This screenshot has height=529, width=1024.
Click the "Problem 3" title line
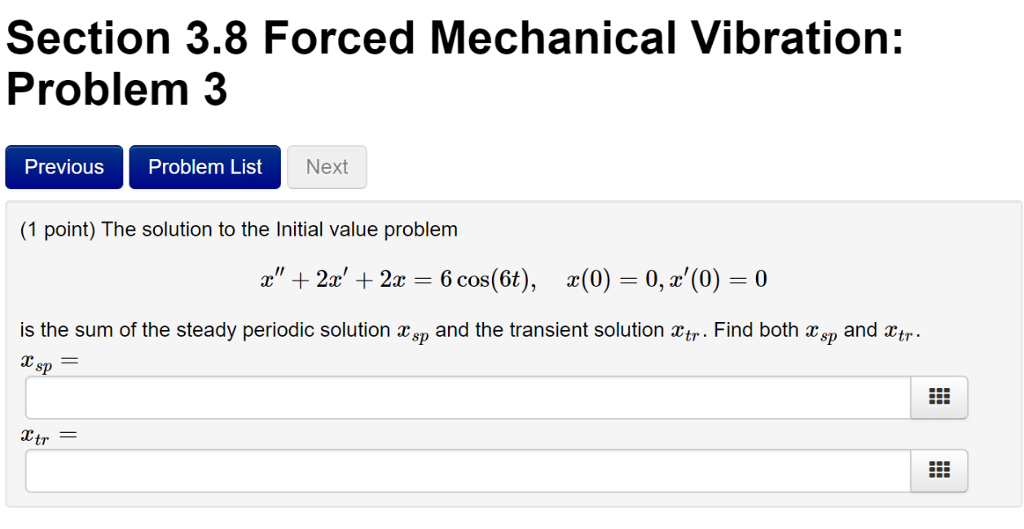pyautogui.click(x=117, y=89)
